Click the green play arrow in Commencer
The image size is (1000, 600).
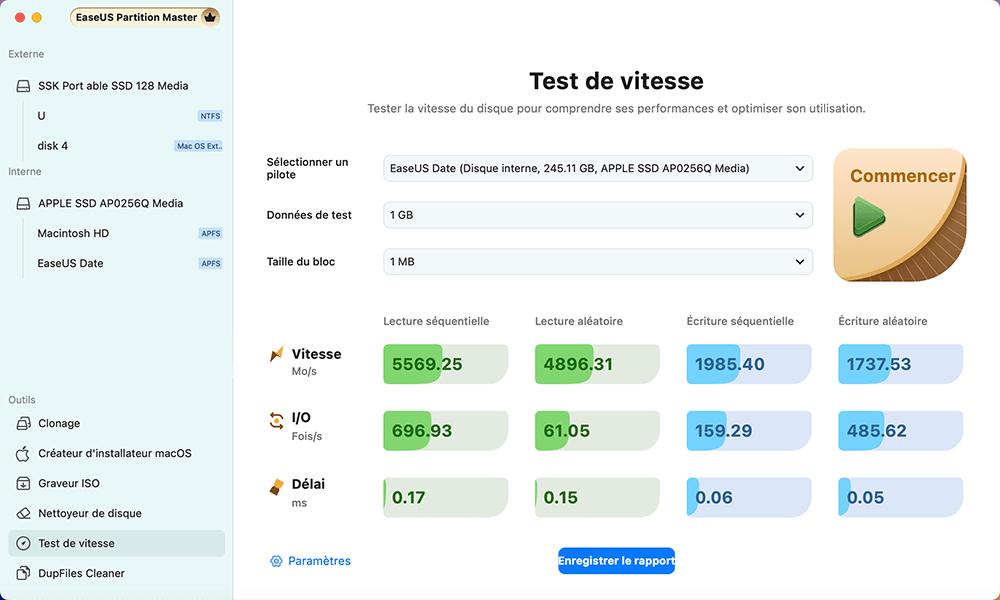[868, 217]
